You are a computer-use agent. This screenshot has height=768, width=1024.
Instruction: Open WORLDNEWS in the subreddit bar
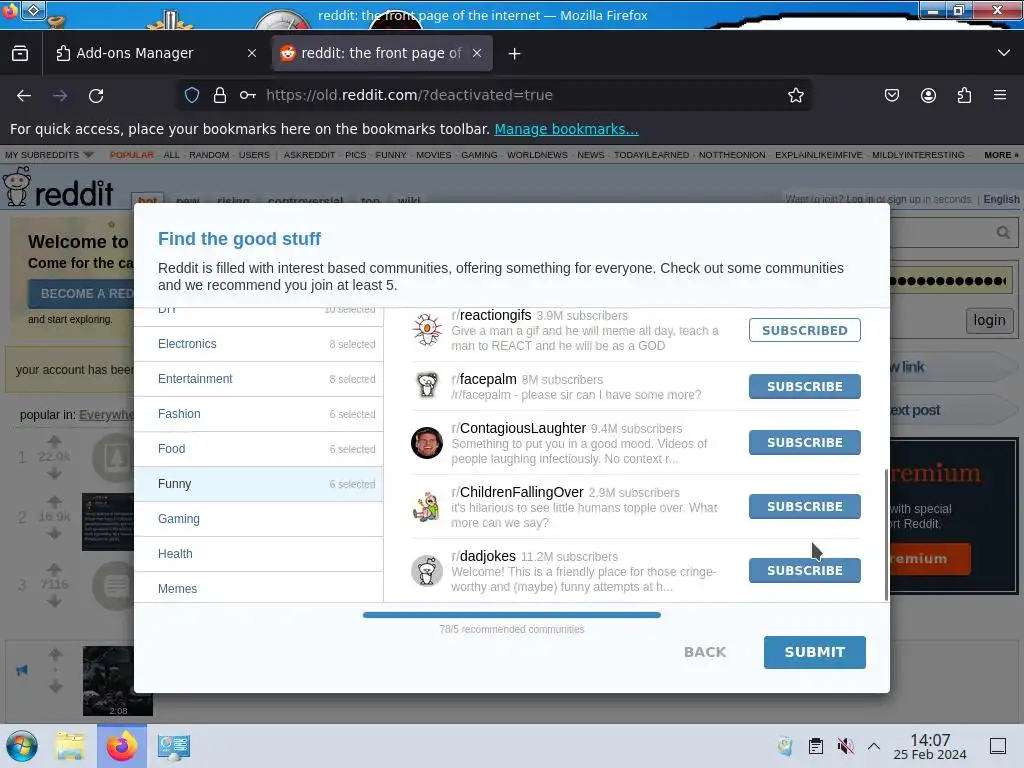tap(537, 155)
